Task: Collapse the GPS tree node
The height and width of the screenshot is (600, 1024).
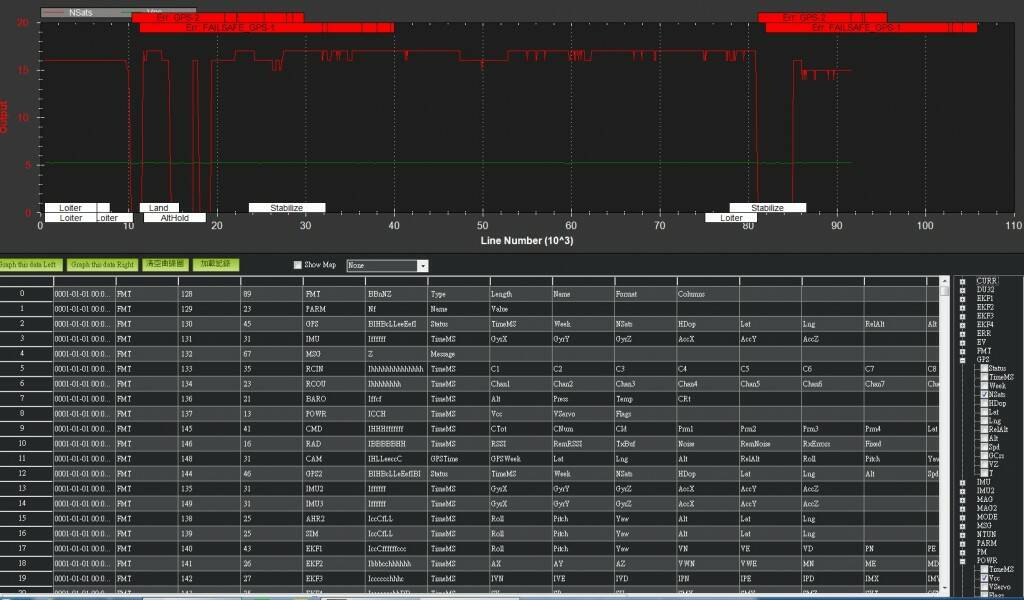Action: (x=963, y=360)
